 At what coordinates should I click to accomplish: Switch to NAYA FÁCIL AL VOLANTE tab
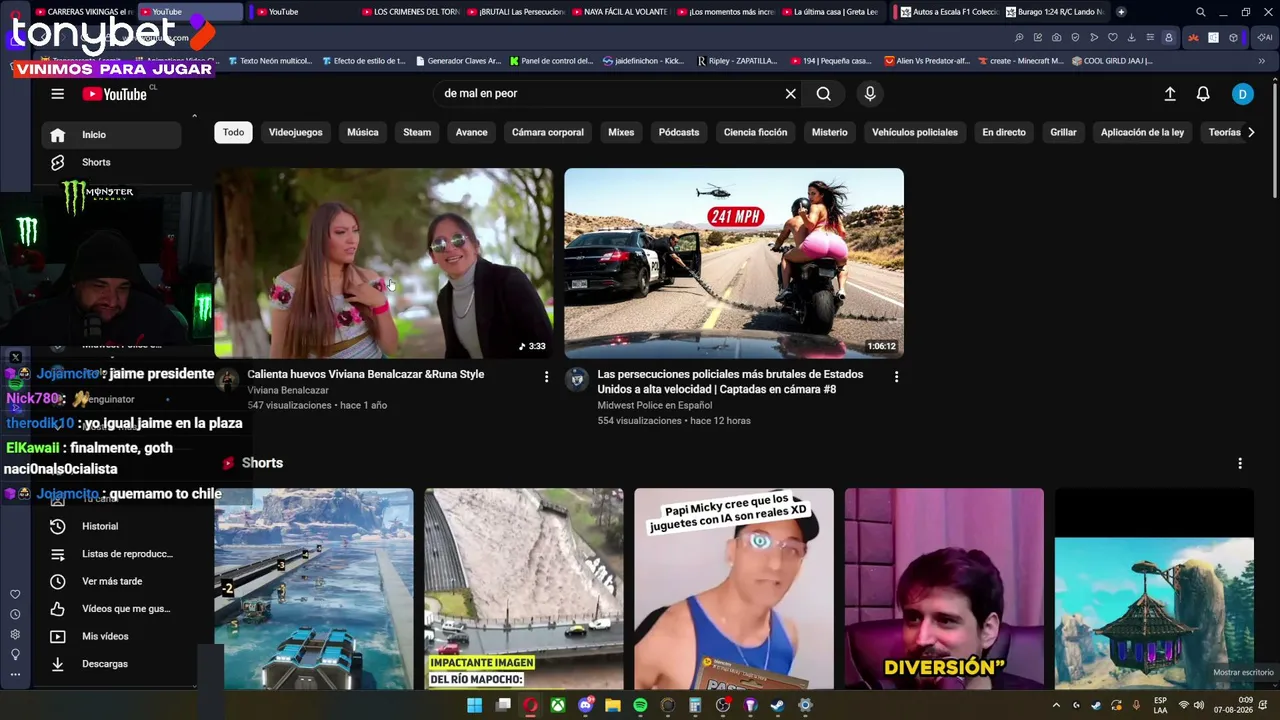(619, 12)
